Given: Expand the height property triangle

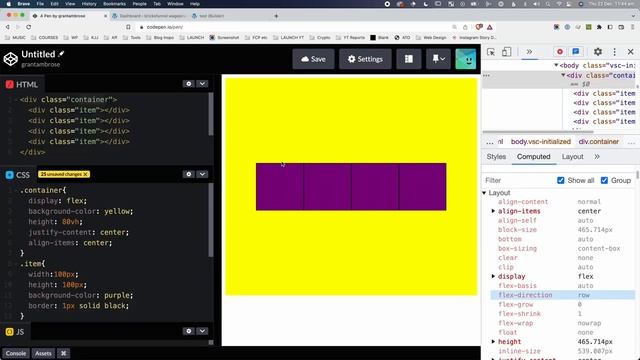Looking at the screenshot, I should 493,342.
